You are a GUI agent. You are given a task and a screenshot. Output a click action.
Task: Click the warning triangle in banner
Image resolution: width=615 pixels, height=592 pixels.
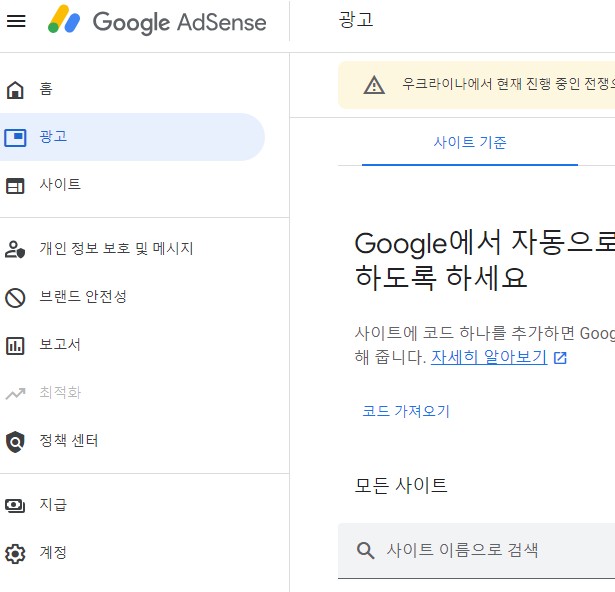pos(374,85)
